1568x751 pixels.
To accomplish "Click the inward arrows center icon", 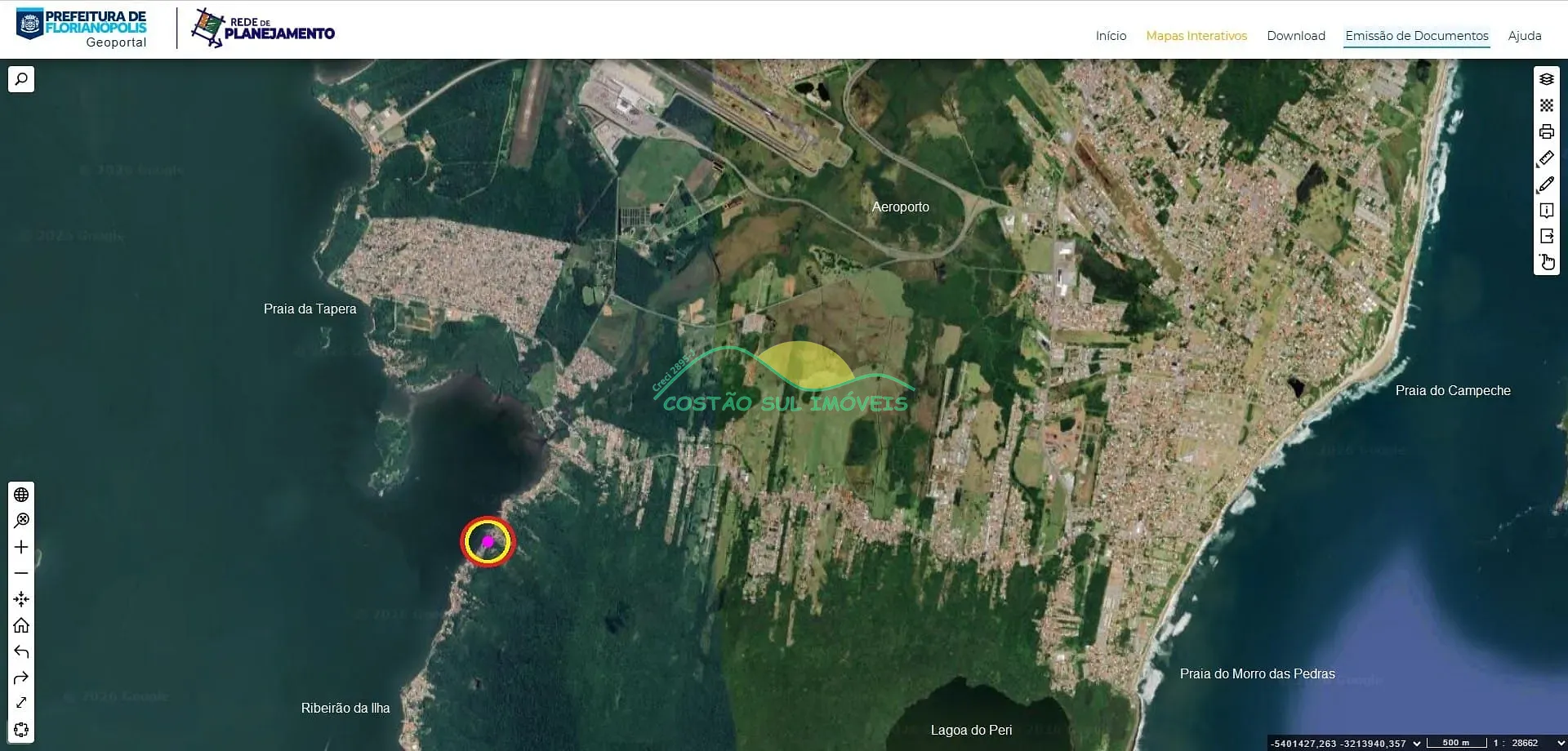I will [21, 599].
